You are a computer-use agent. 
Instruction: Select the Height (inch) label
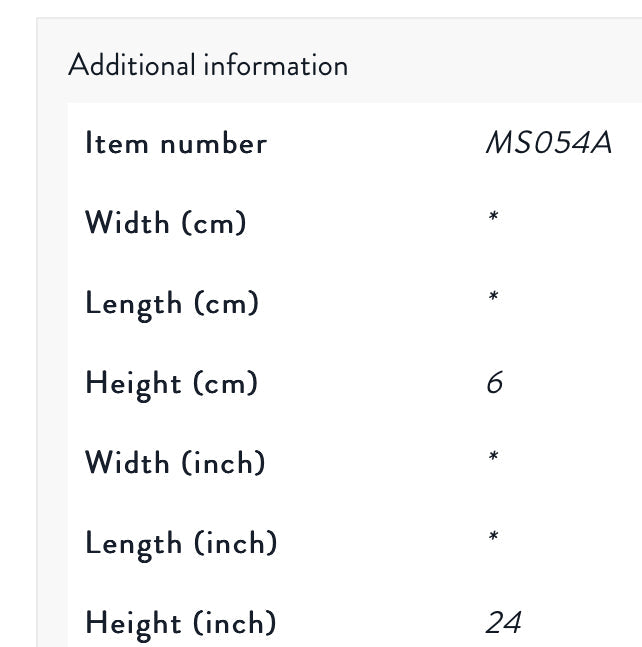pyautogui.click(x=181, y=624)
